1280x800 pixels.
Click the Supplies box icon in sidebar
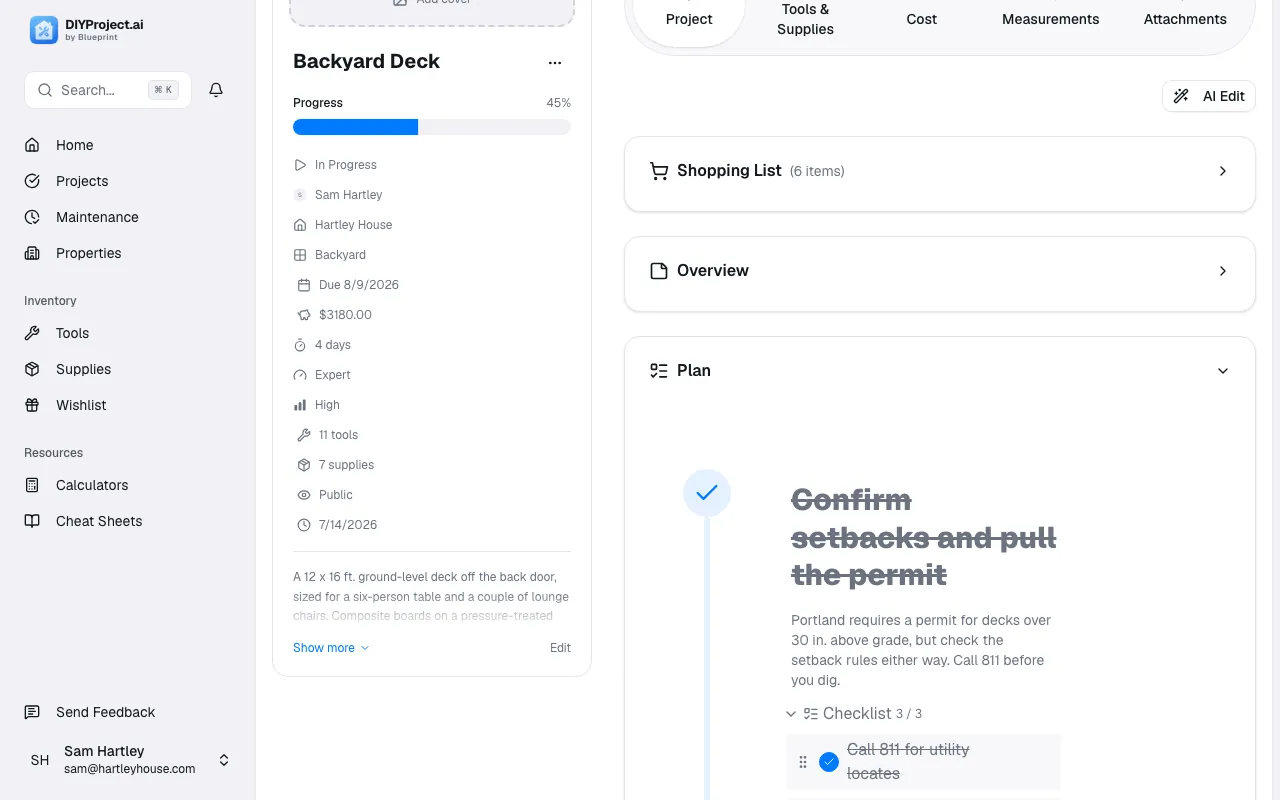click(x=32, y=369)
